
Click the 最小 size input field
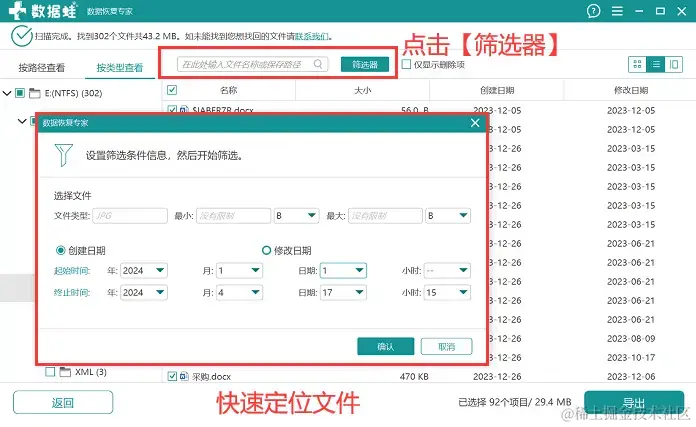click(x=233, y=216)
